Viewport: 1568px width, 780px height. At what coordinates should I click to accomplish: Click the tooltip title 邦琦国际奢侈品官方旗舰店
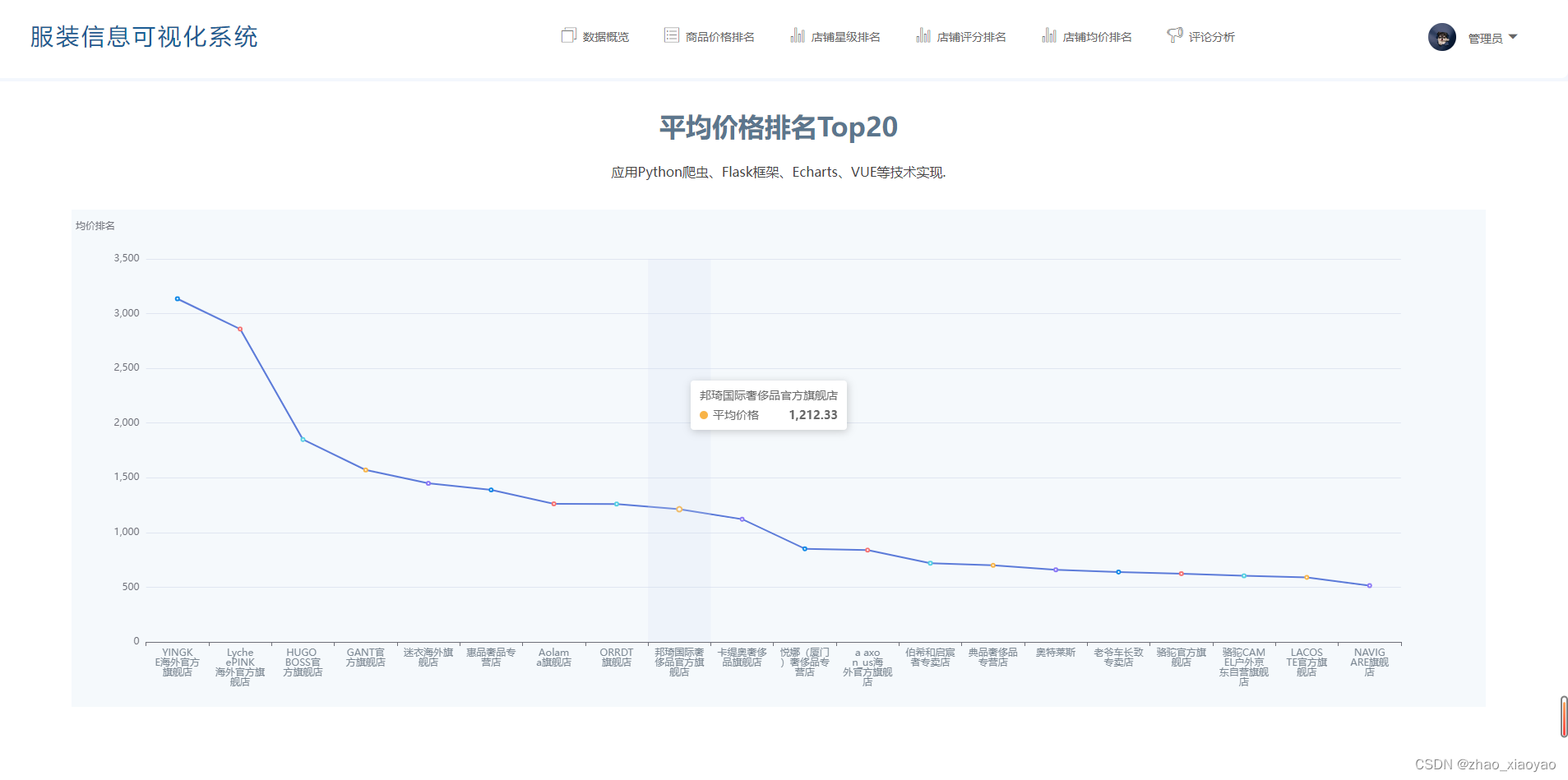[769, 395]
